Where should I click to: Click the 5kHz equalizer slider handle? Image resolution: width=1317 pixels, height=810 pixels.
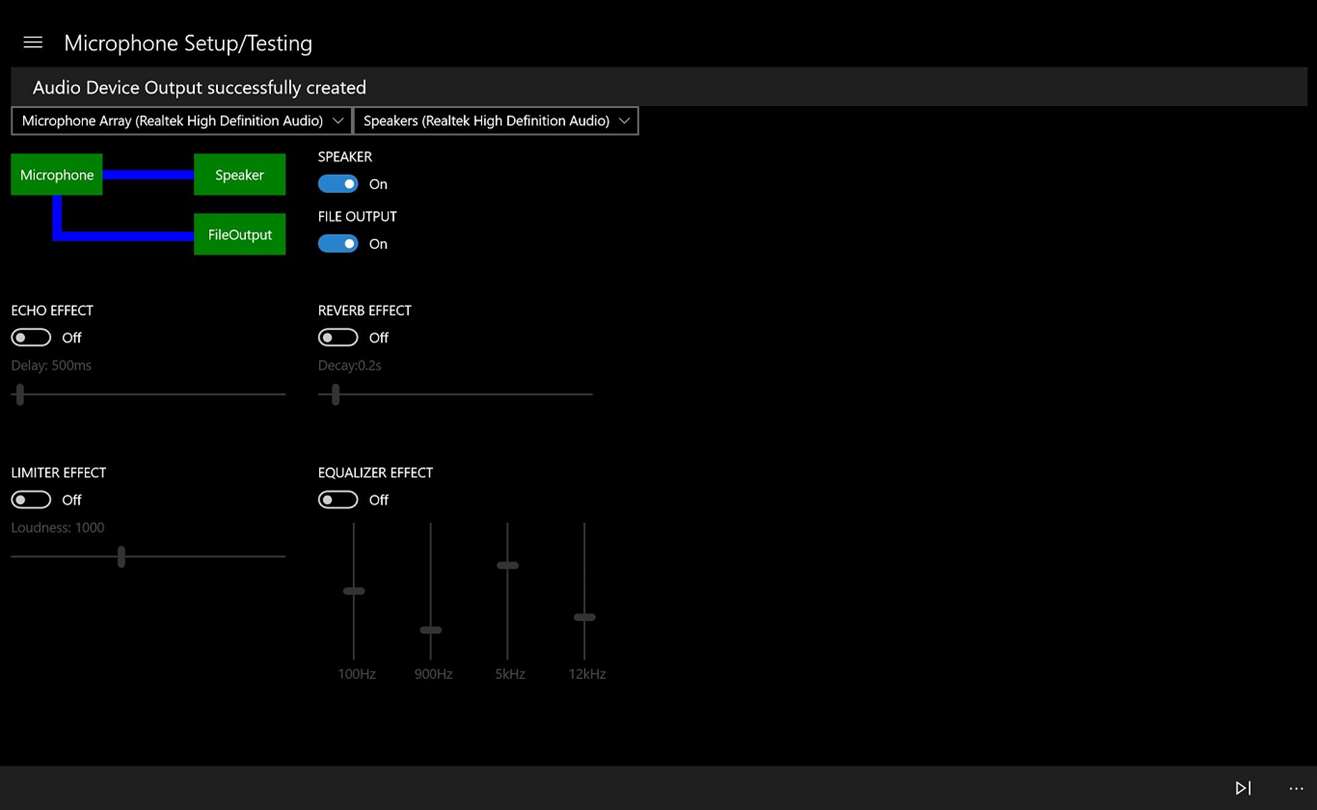508,566
